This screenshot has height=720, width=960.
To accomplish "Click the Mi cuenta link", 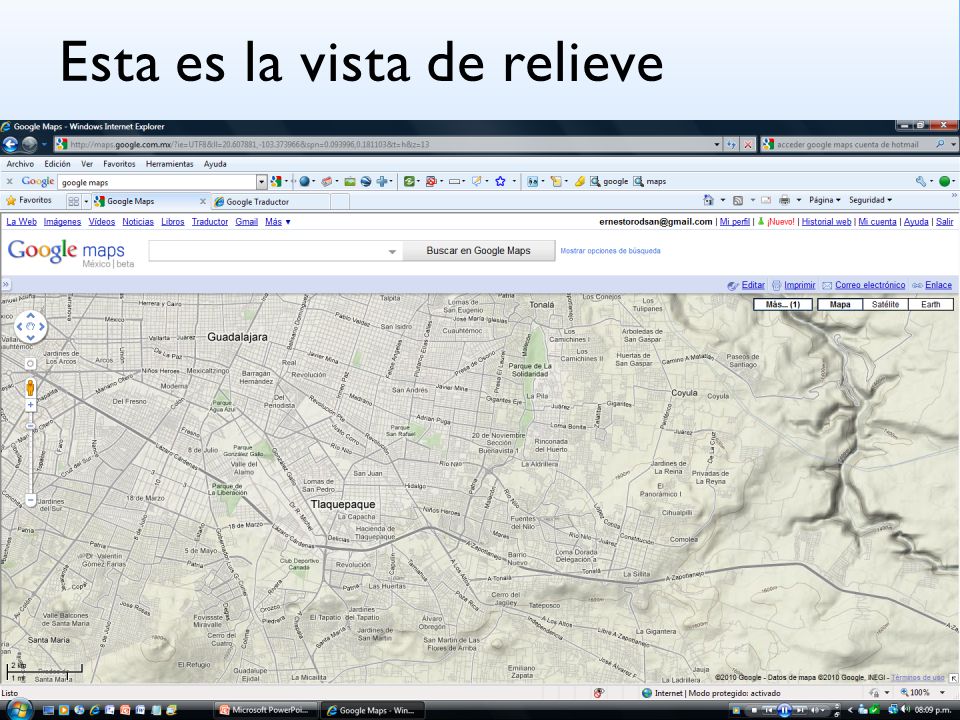I will tap(877, 222).
